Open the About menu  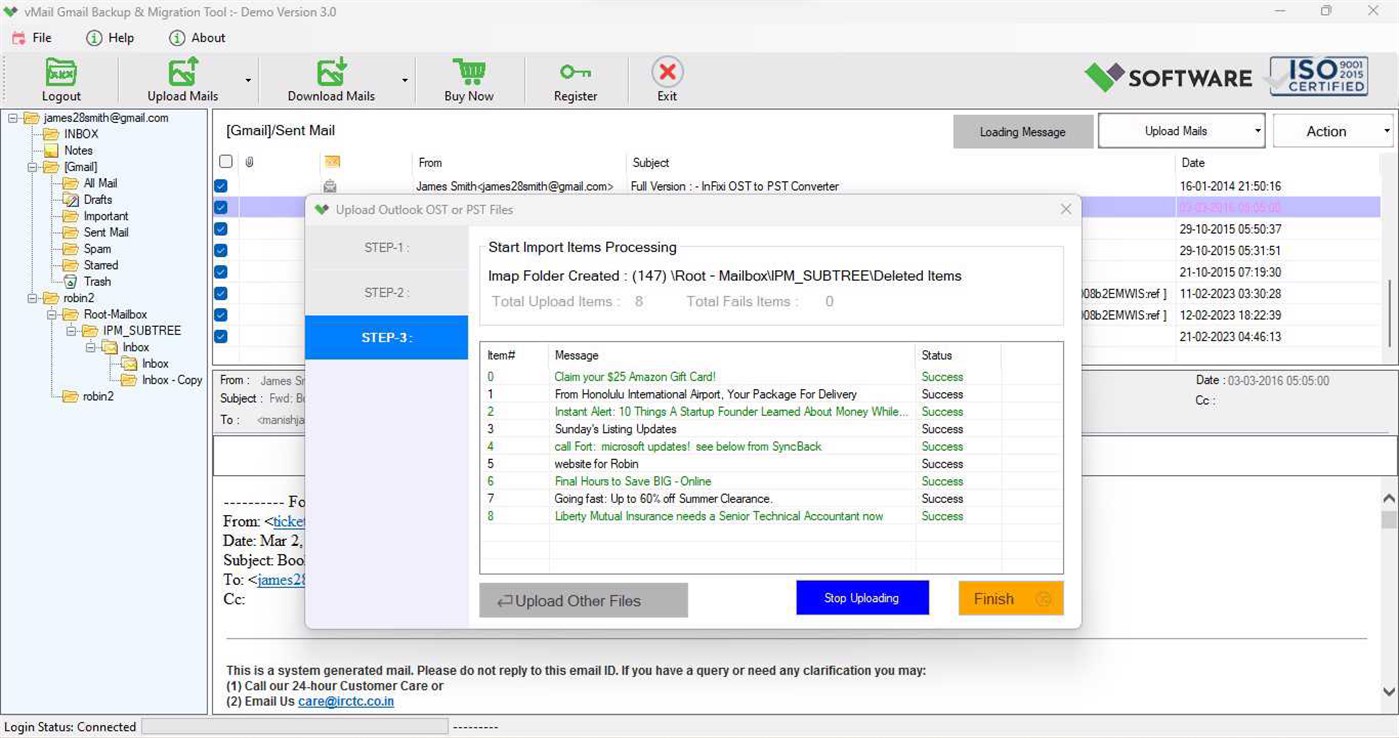[197, 38]
